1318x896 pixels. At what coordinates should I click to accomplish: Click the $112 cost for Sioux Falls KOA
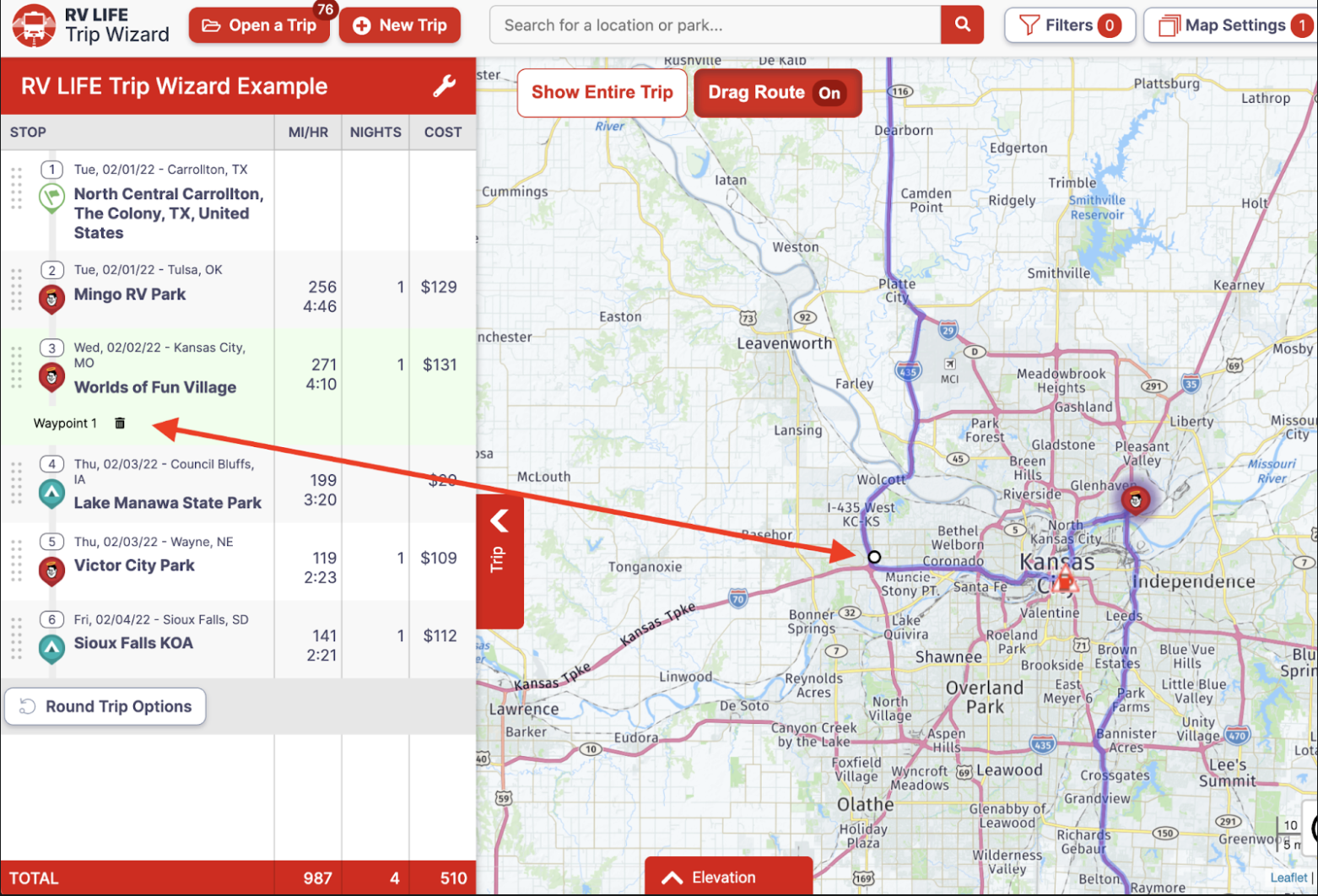(x=440, y=635)
